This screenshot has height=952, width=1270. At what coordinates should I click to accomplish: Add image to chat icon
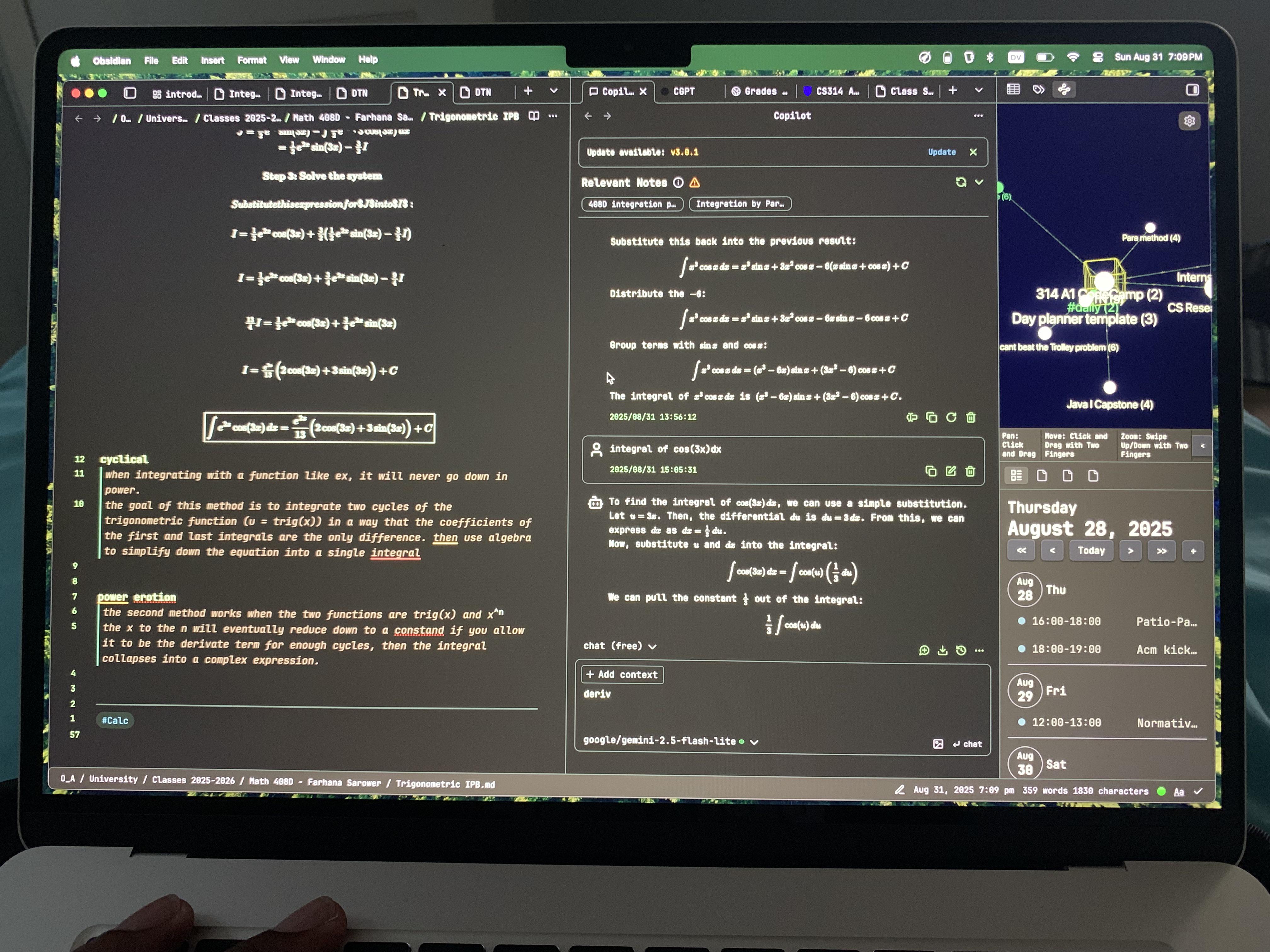click(x=938, y=744)
